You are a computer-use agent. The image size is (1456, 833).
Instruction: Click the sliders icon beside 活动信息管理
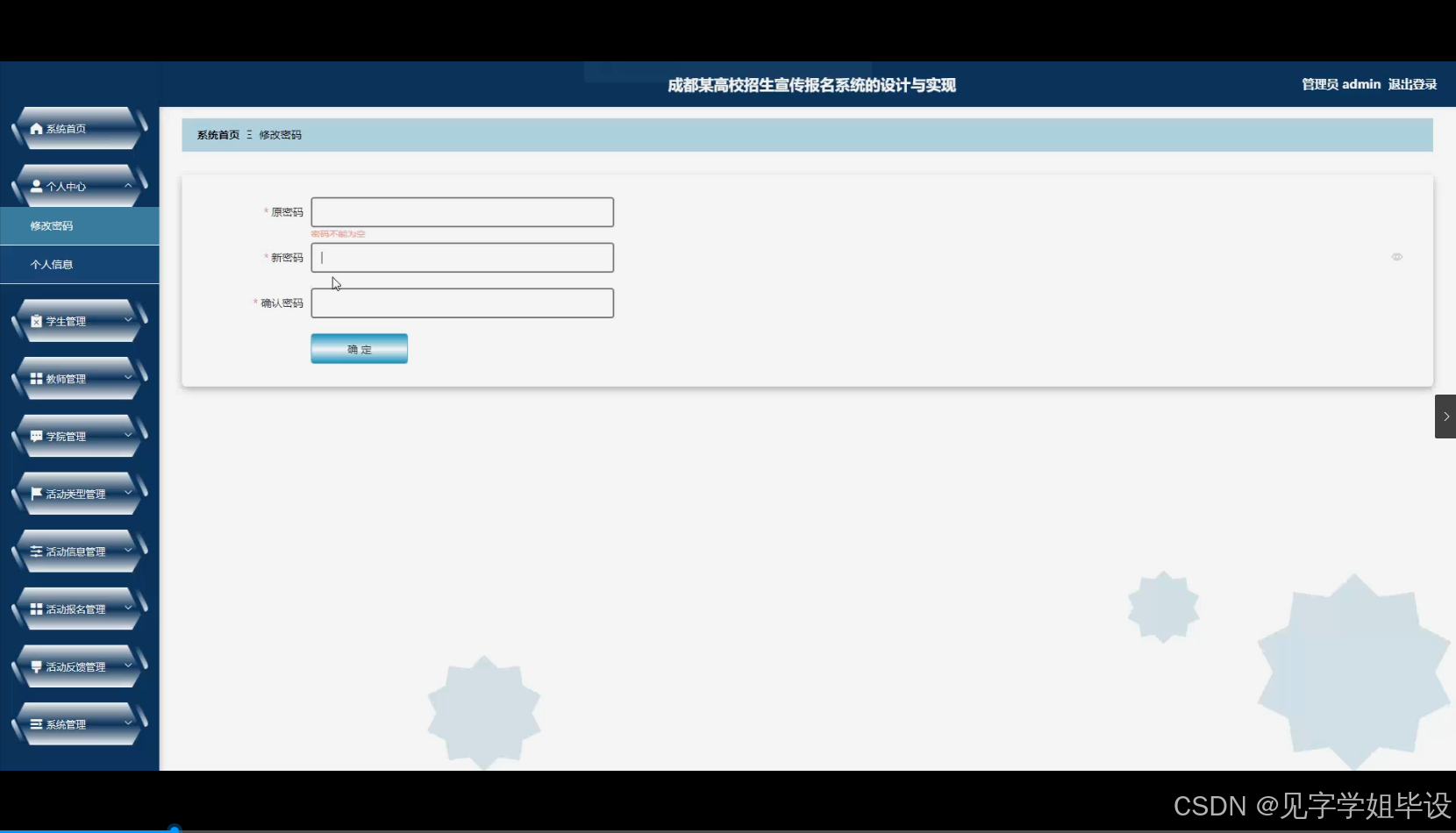click(x=36, y=552)
